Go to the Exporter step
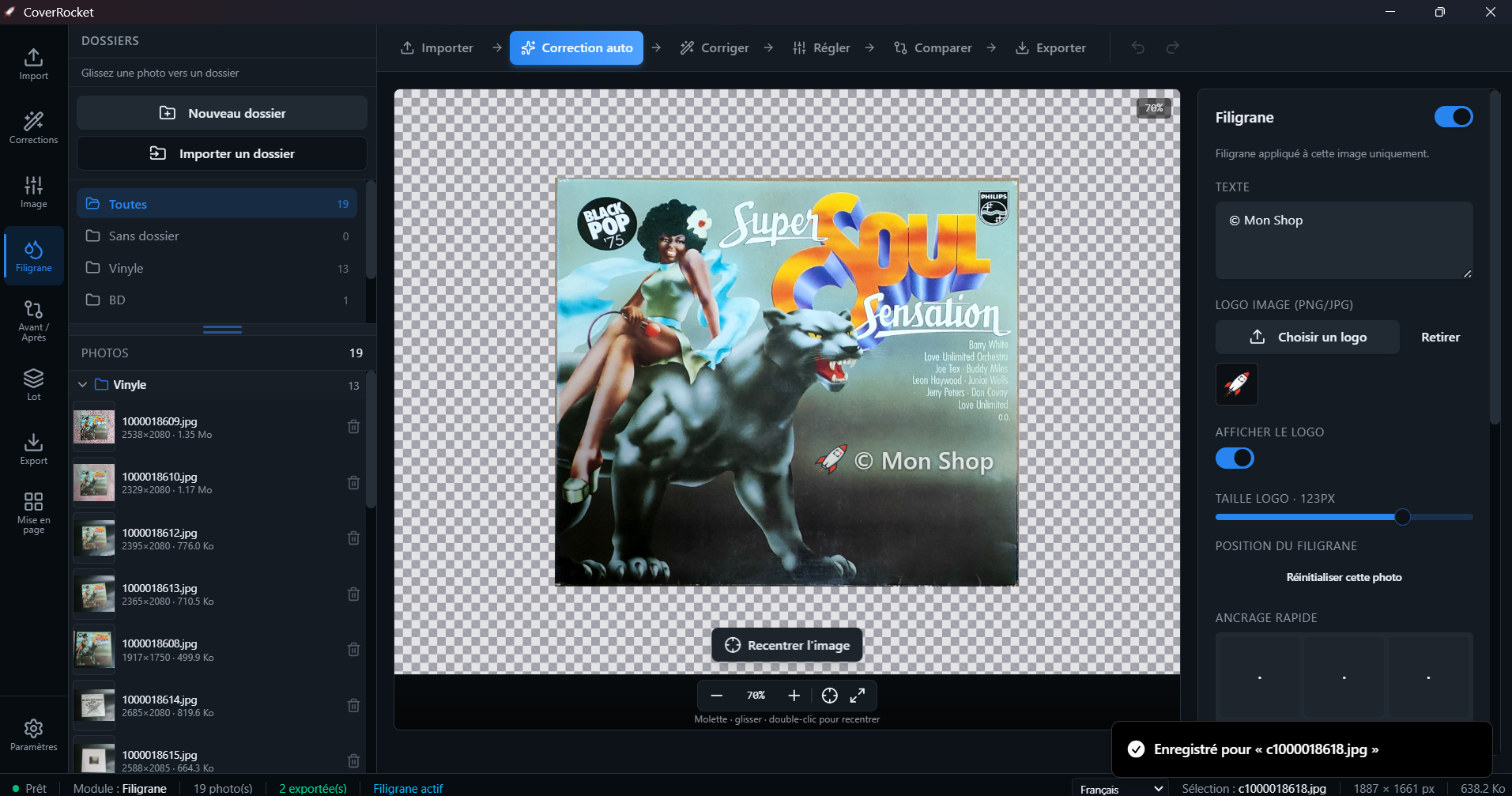Image resolution: width=1512 pixels, height=796 pixels. pos(1050,47)
